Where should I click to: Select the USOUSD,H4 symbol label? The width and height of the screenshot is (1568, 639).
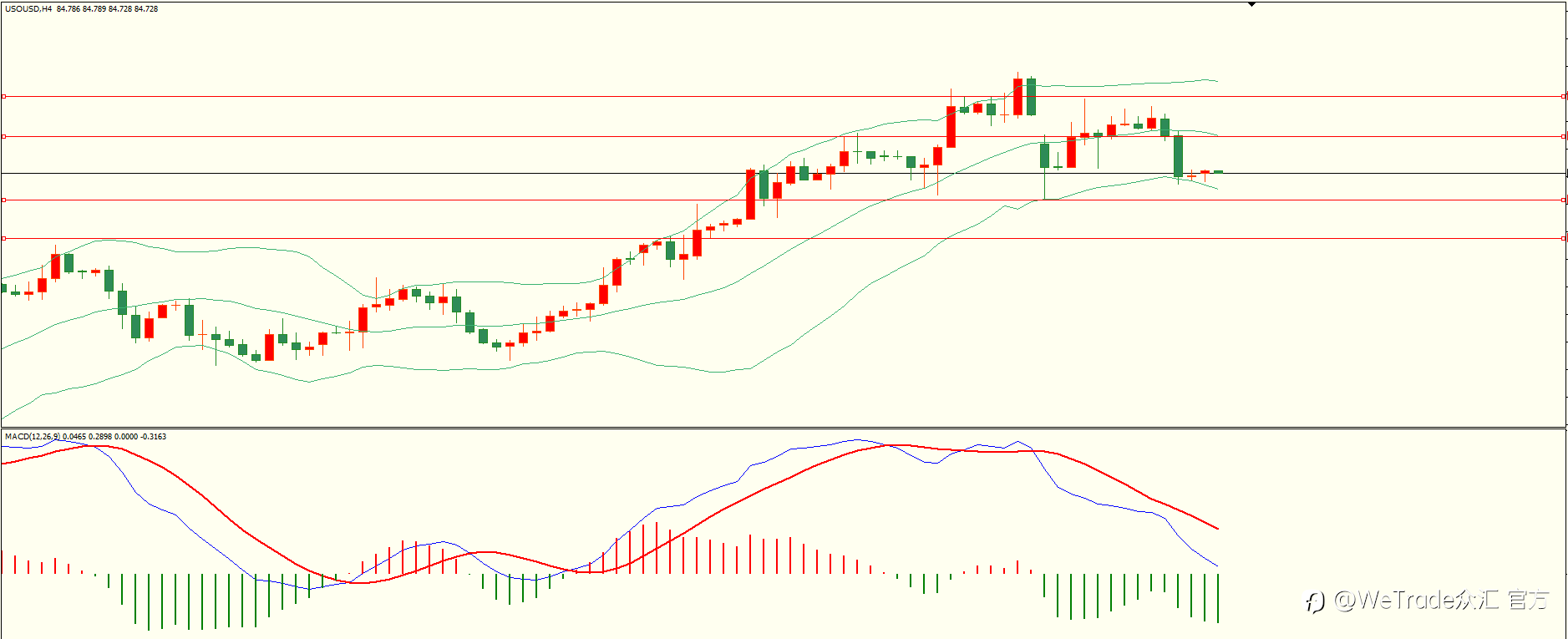pyautogui.click(x=28, y=8)
